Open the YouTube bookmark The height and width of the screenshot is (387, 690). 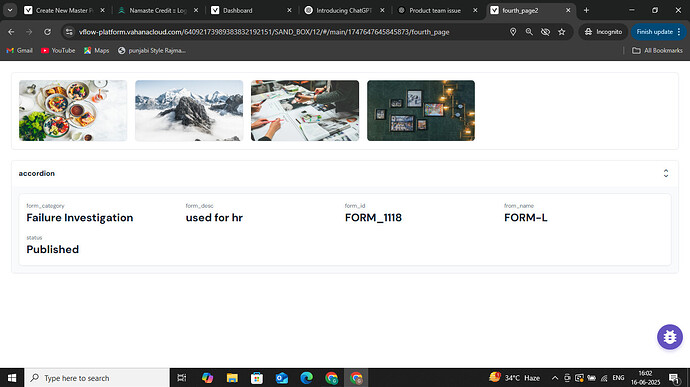click(x=58, y=51)
